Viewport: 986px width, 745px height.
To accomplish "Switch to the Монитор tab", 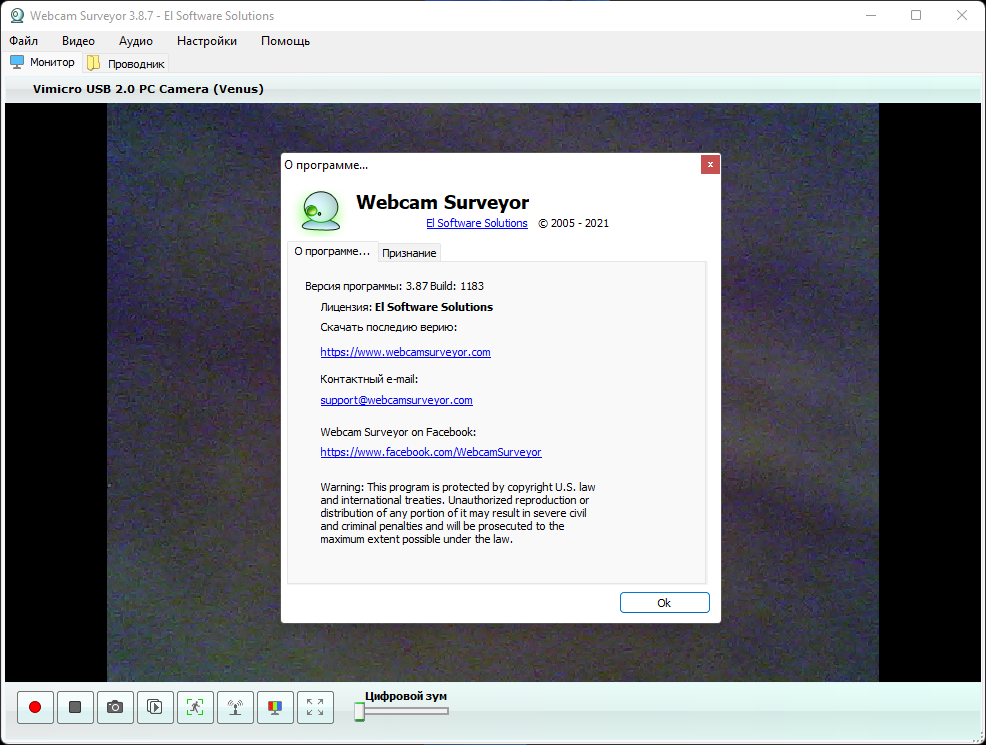I will point(43,62).
